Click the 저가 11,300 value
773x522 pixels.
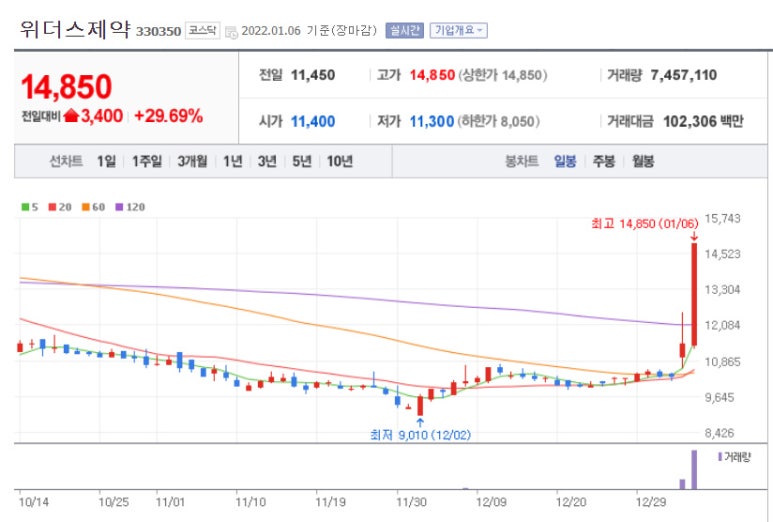pyautogui.click(x=432, y=121)
